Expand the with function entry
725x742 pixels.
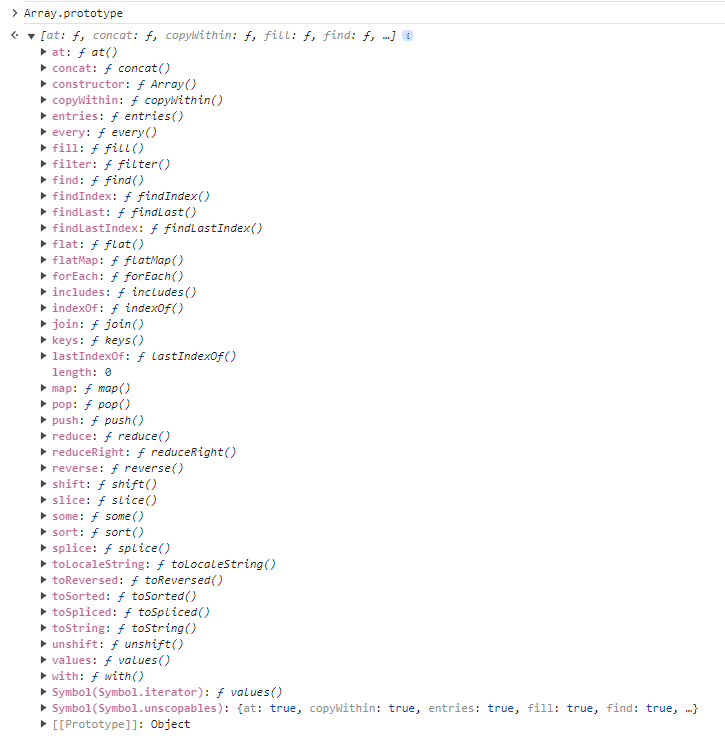tap(44, 676)
